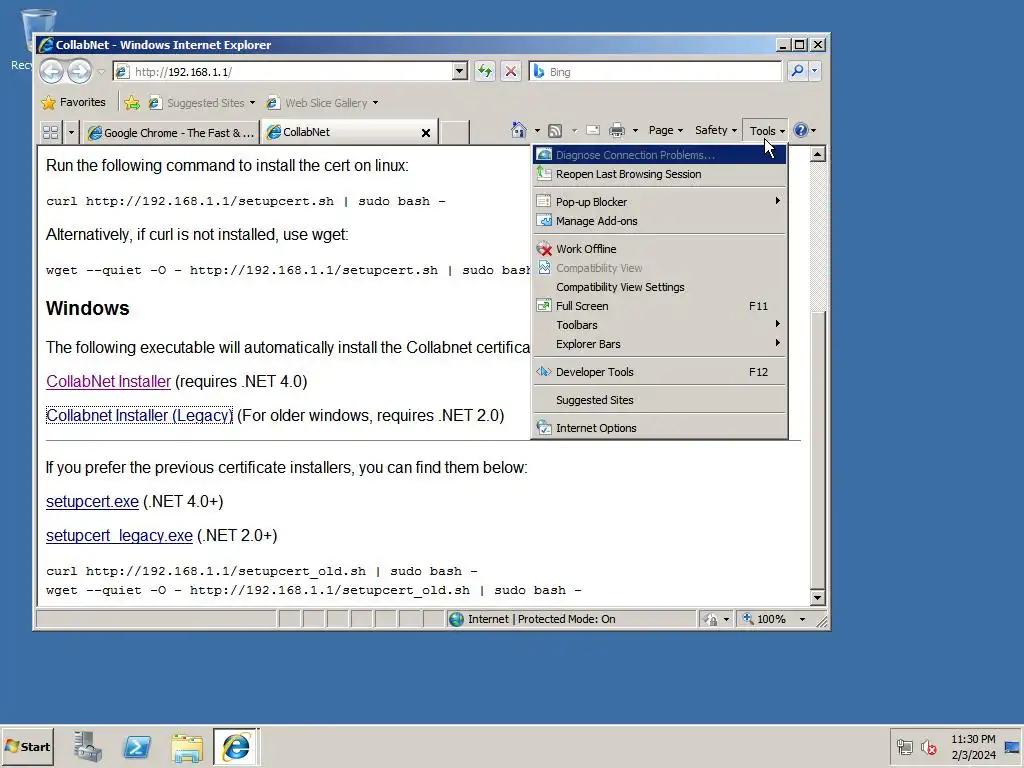
Task: Close the Tools menu button
Action: coord(766,131)
